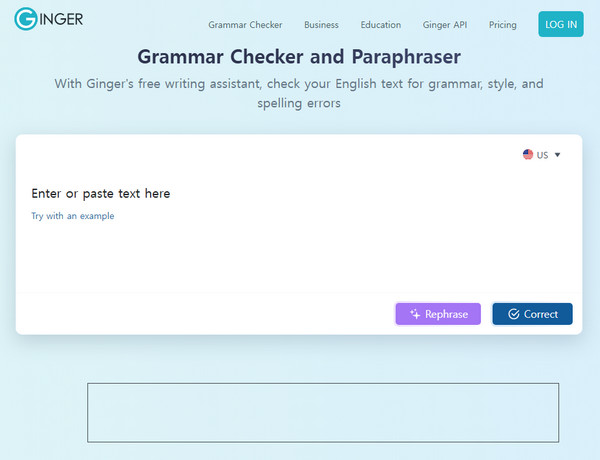The width and height of the screenshot is (600, 460).
Task: Click the empty bordered banner box
Action: point(323,413)
